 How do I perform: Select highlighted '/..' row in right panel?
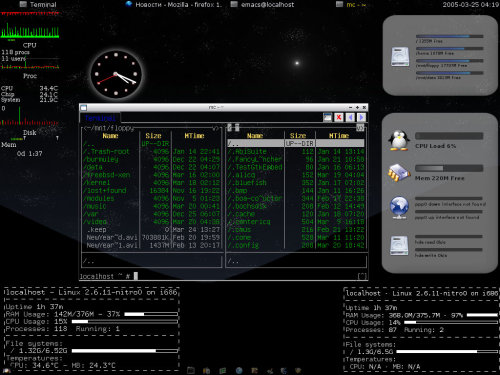click(x=296, y=144)
